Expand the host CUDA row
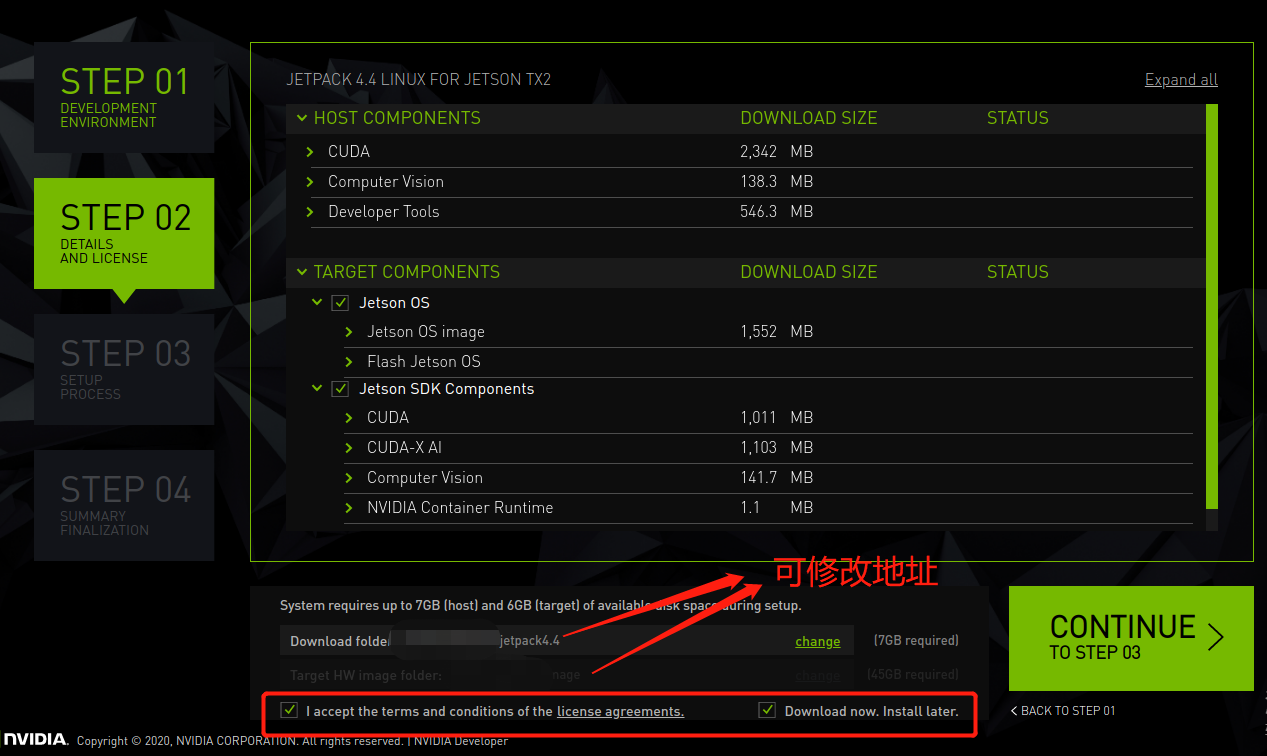The image size is (1267, 756). click(311, 152)
